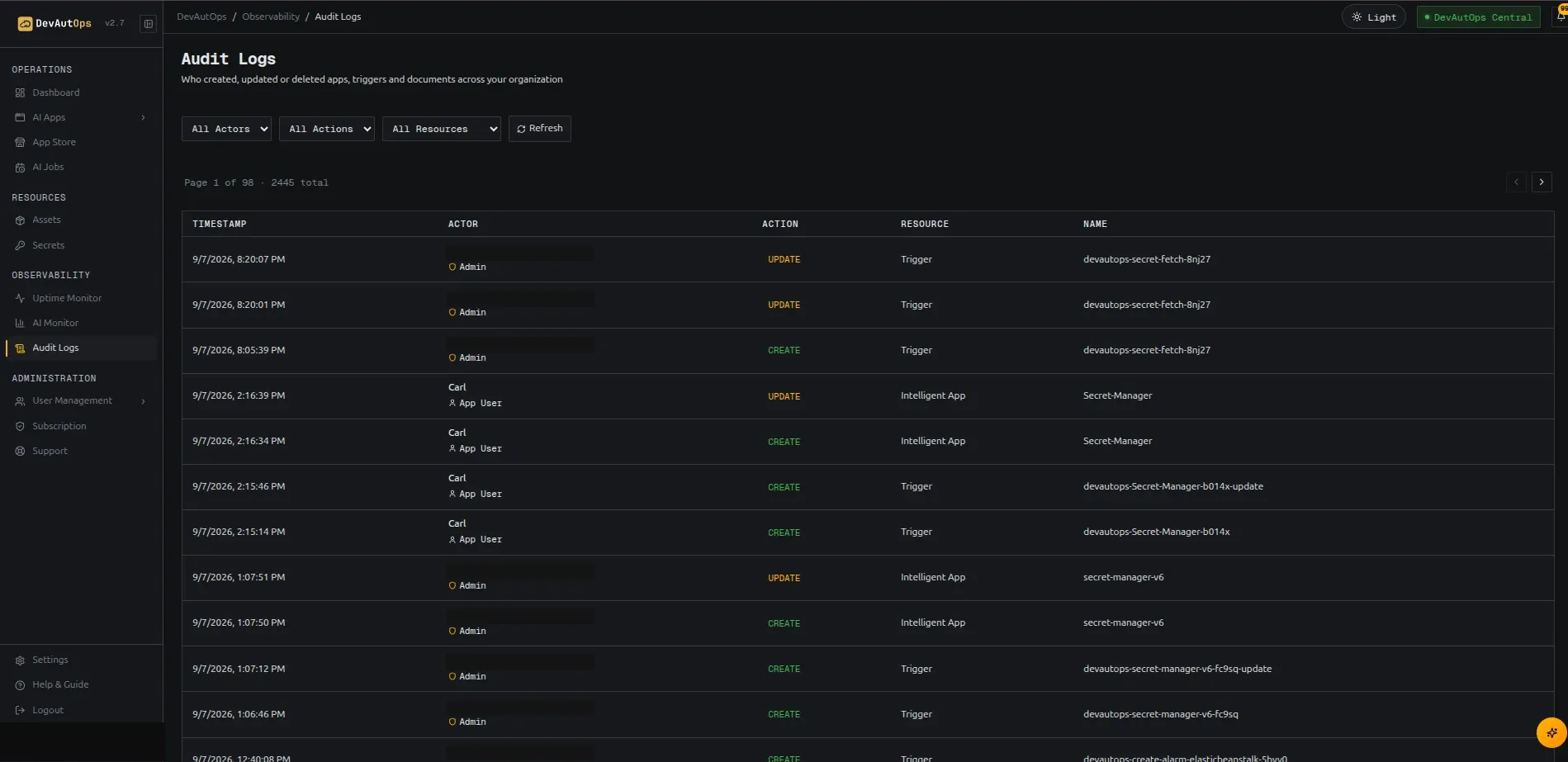Open the floating assistant sparkle button
The image size is (1568, 762).
[x=1551, y=732]
